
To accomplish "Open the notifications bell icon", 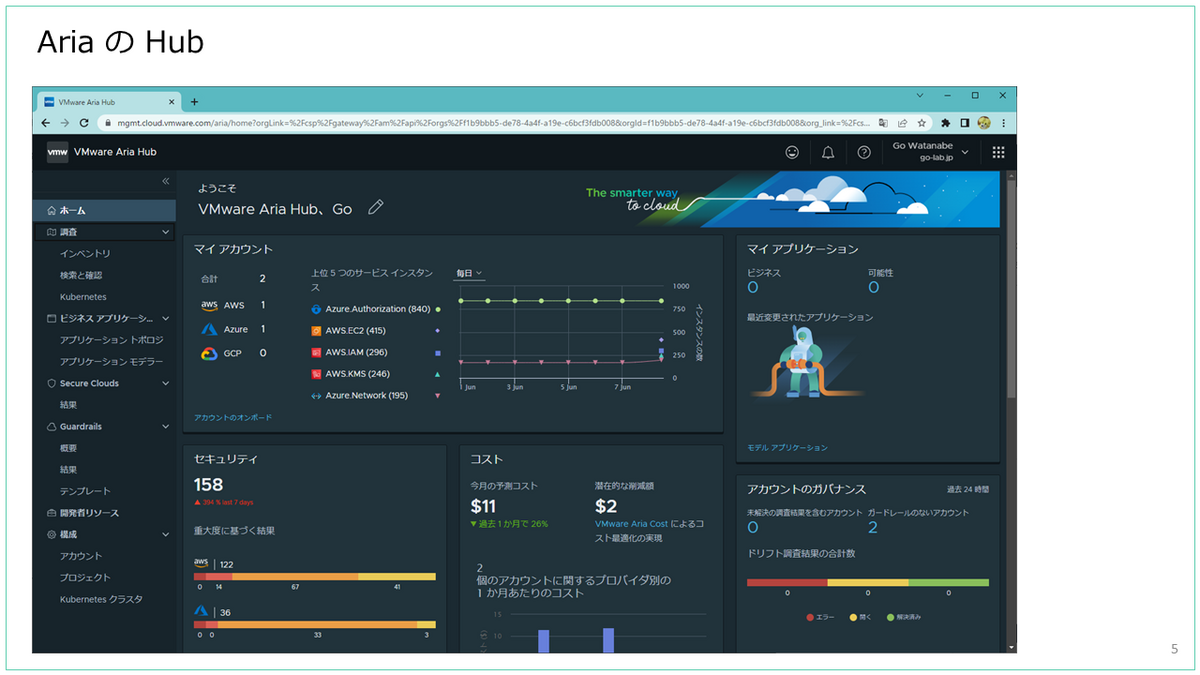I will [828, 152].
